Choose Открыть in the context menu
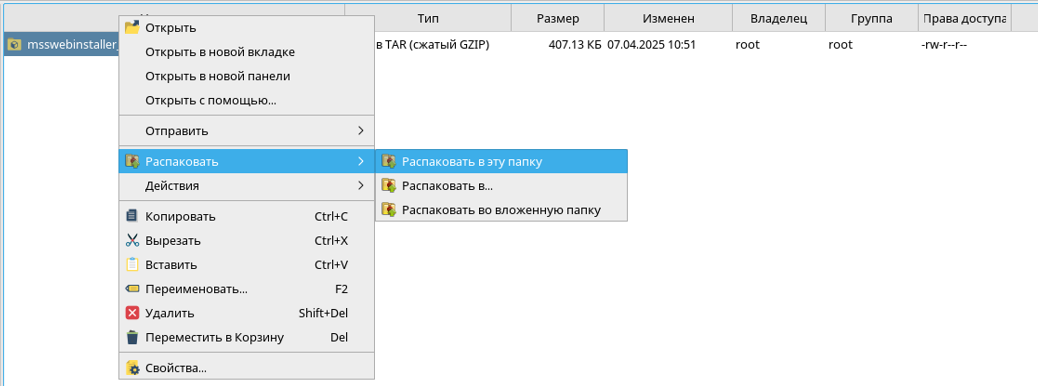Screen dimensions: 1038x386 (x=246, y=28)
